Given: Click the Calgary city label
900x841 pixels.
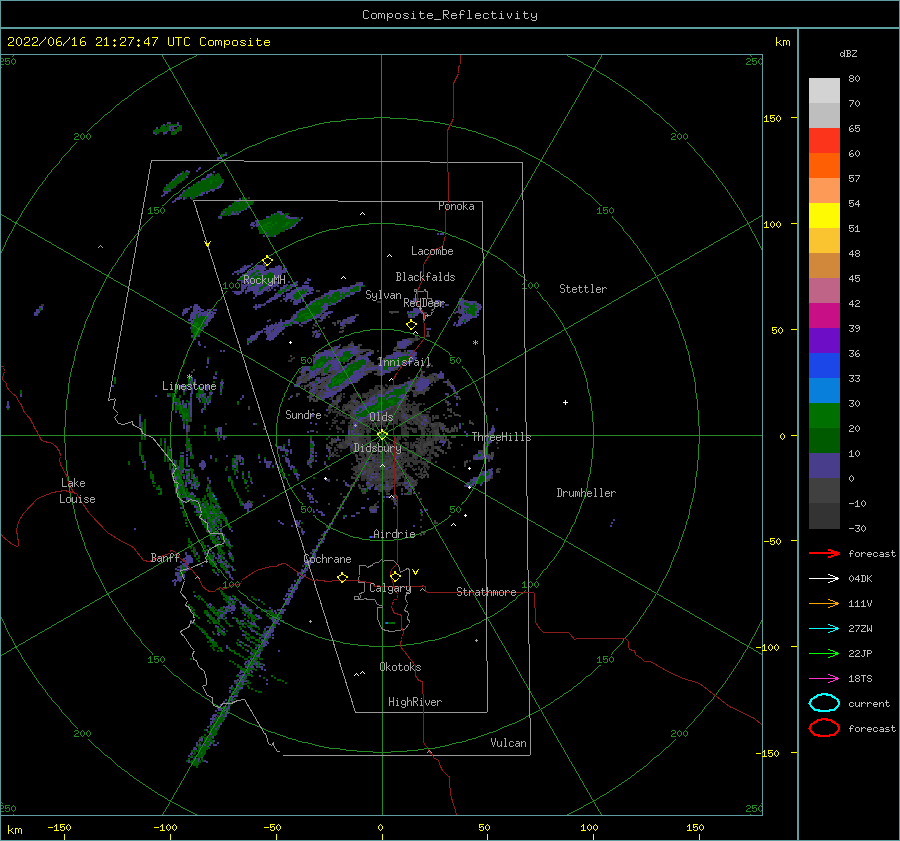Looking at the screenshot, I should [390, 588].
